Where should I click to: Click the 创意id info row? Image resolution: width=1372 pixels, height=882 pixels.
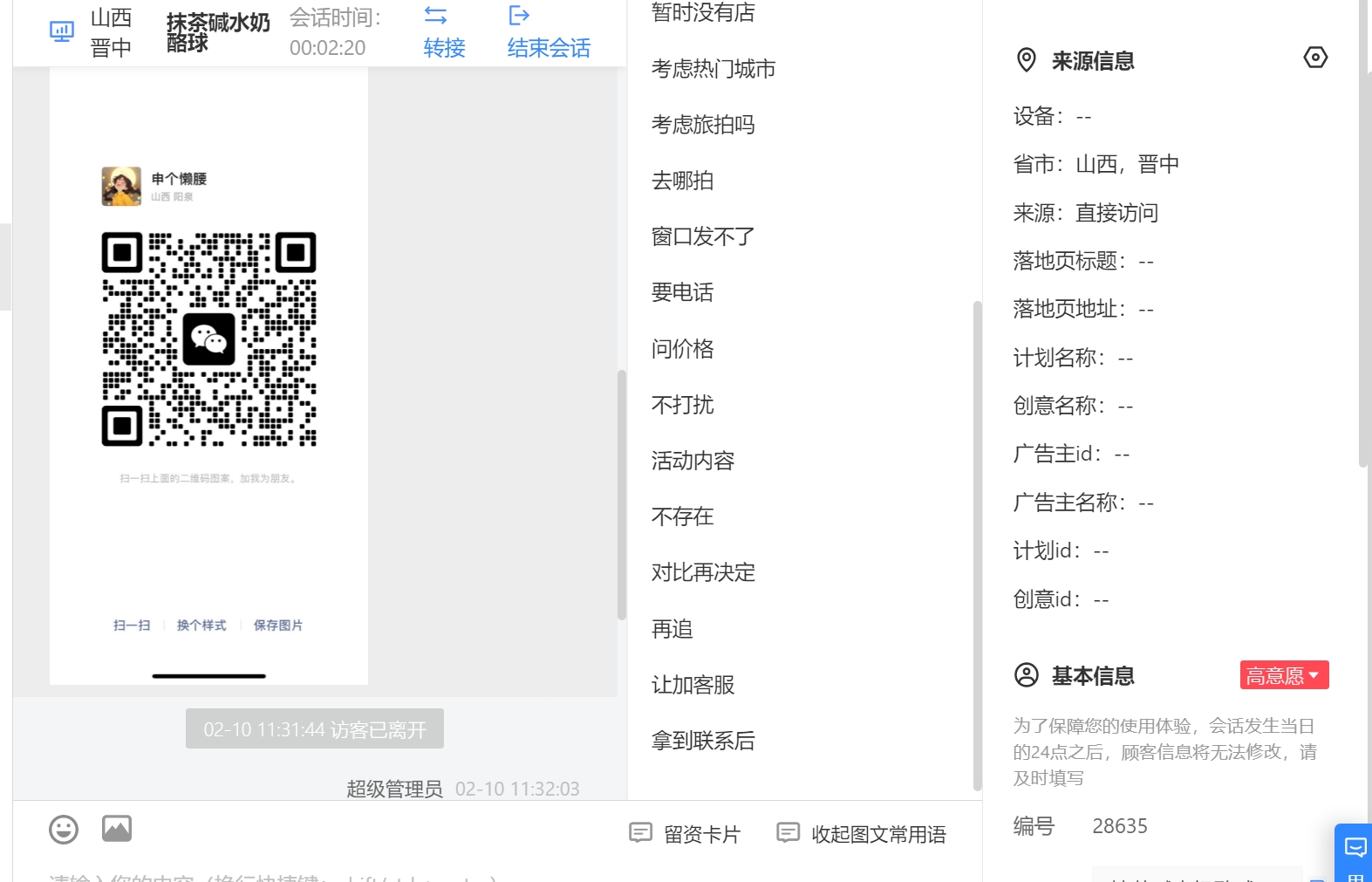(1061, 599)
